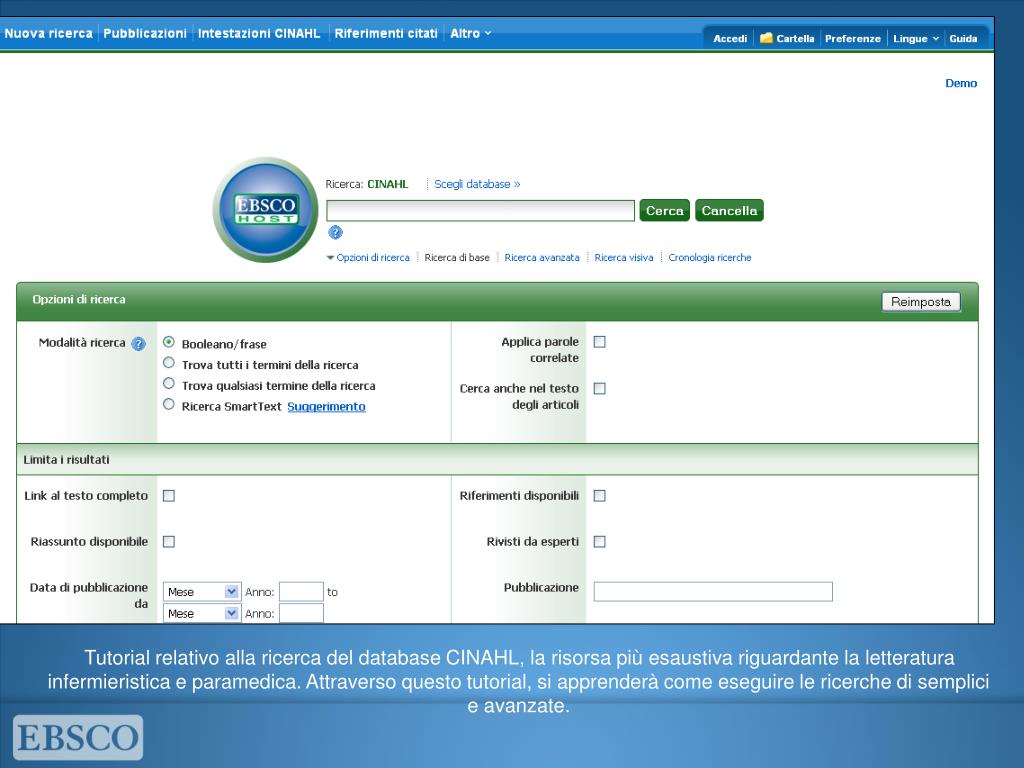Click EBSCO logo at slide bottom
The height and width of the screenshot is (768, 1024).
78,737
